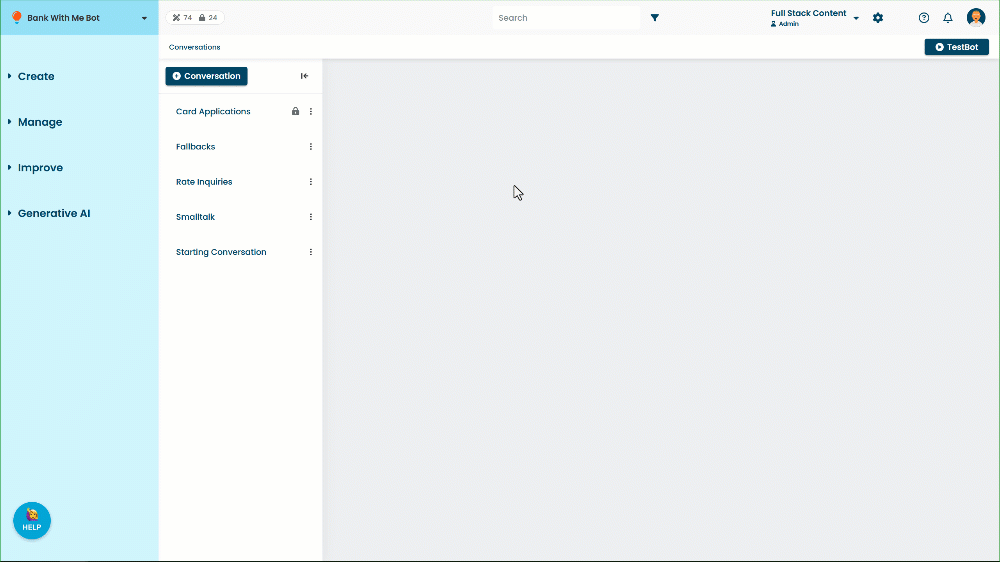
Task: Open the notifications bell
Action: [948, 18]
